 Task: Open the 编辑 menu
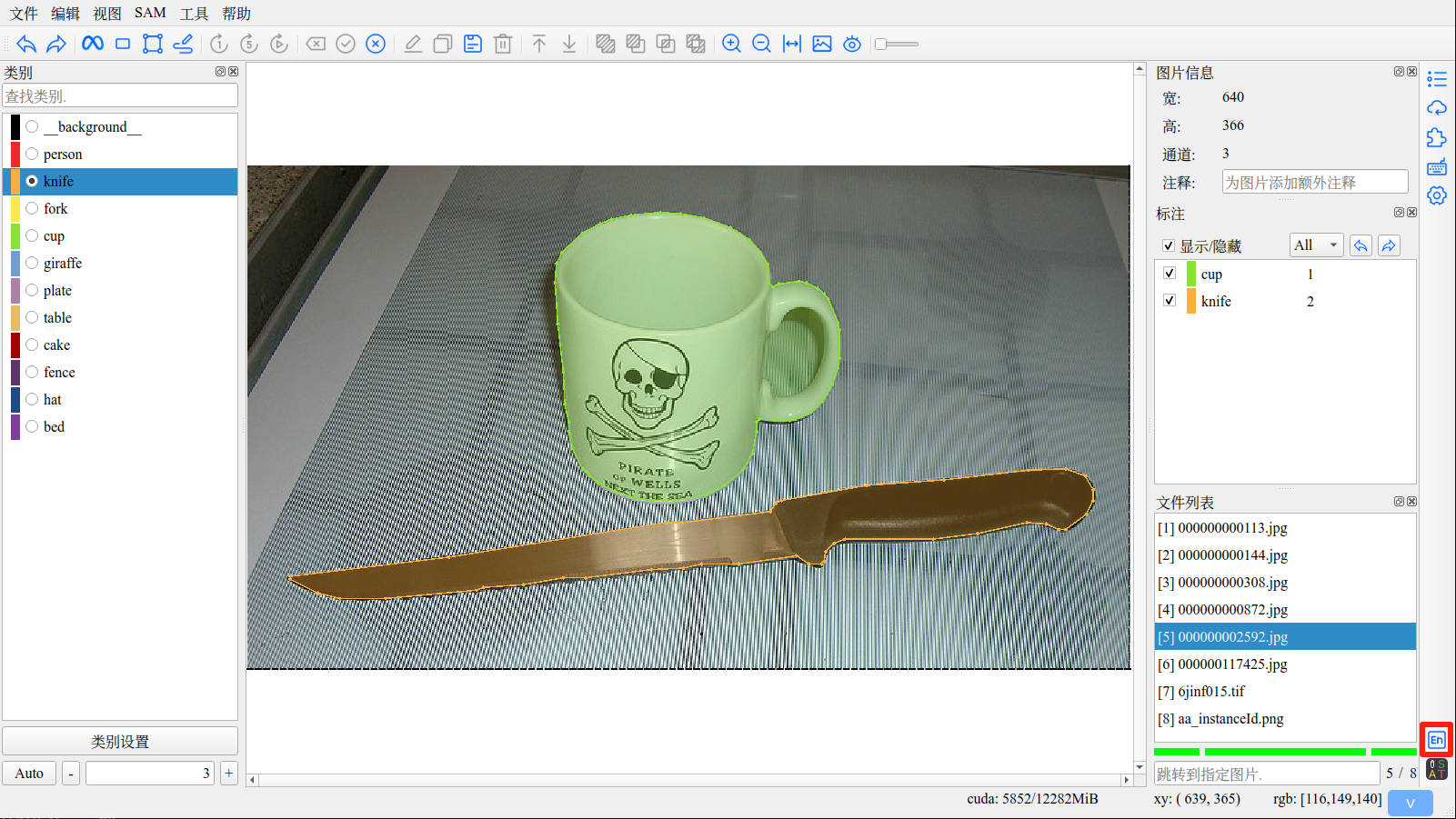coord(65,13)
